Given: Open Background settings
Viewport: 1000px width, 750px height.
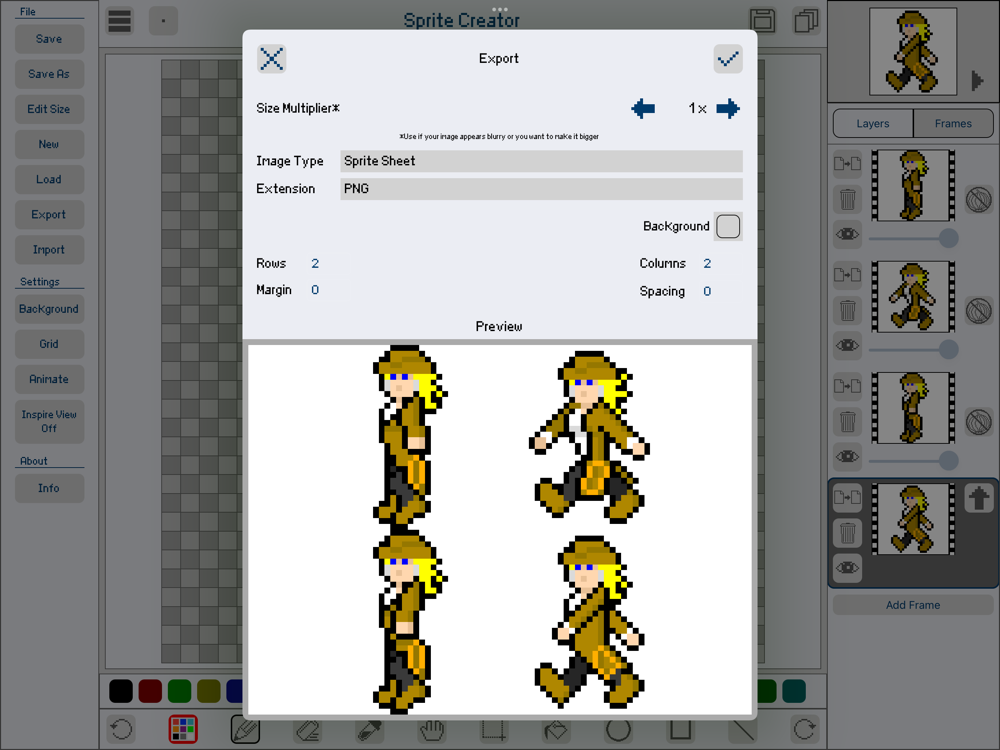Looking at the screenshot, I should pyautogui.click(x=49, y=309).
